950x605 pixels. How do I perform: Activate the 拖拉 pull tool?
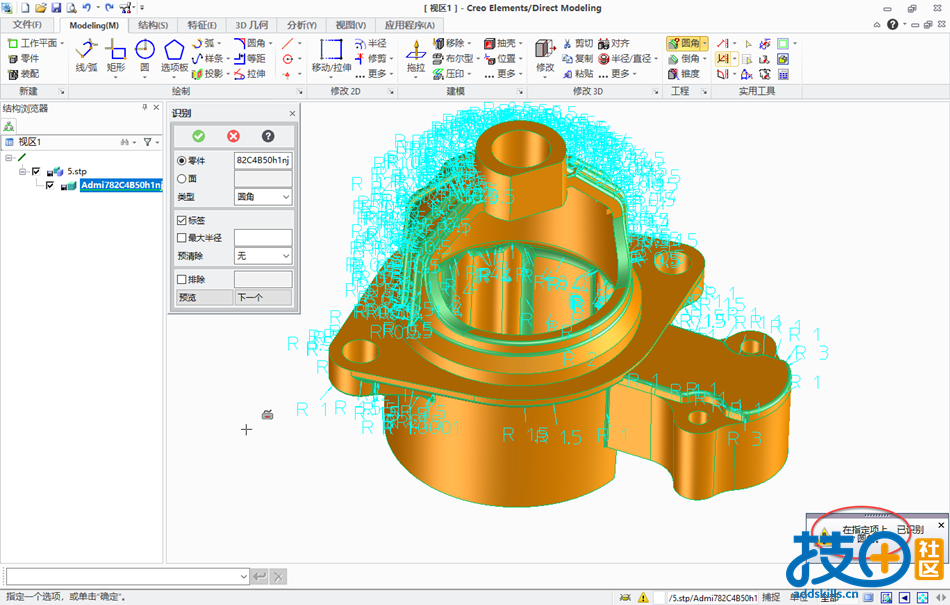416,56
